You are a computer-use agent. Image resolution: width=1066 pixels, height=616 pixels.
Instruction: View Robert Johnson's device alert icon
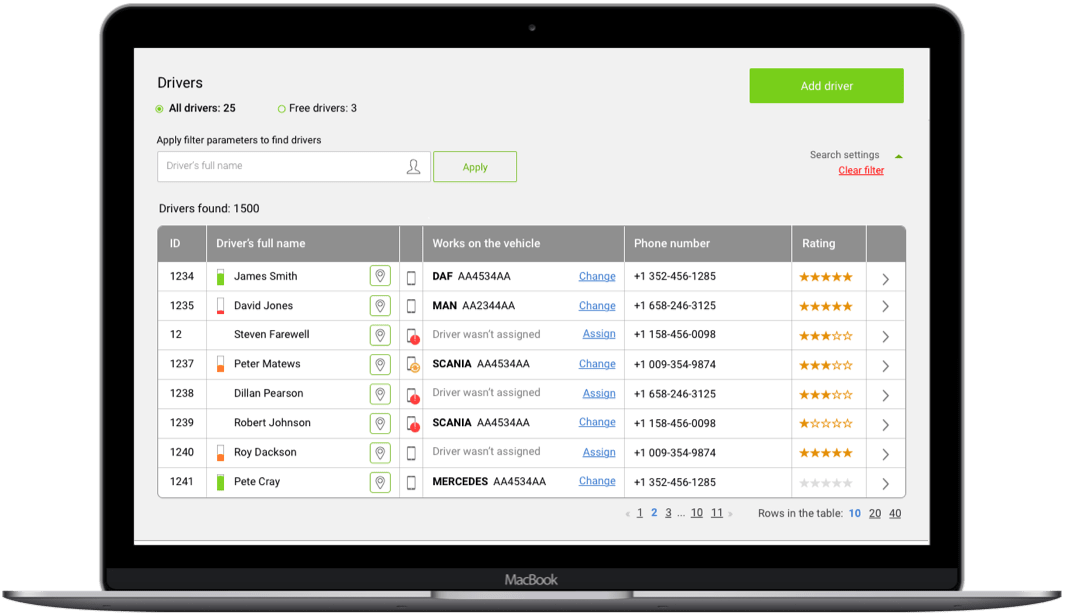[x=413, y=424]
